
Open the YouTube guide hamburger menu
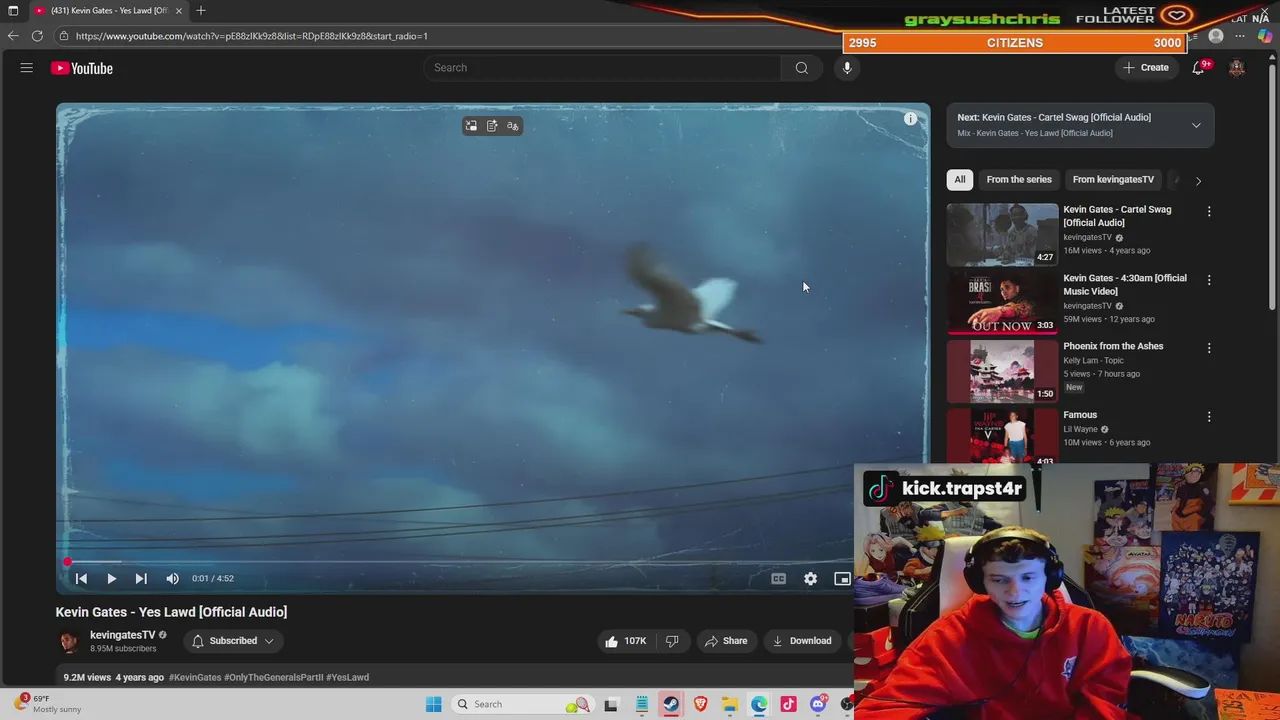point(27,68)
